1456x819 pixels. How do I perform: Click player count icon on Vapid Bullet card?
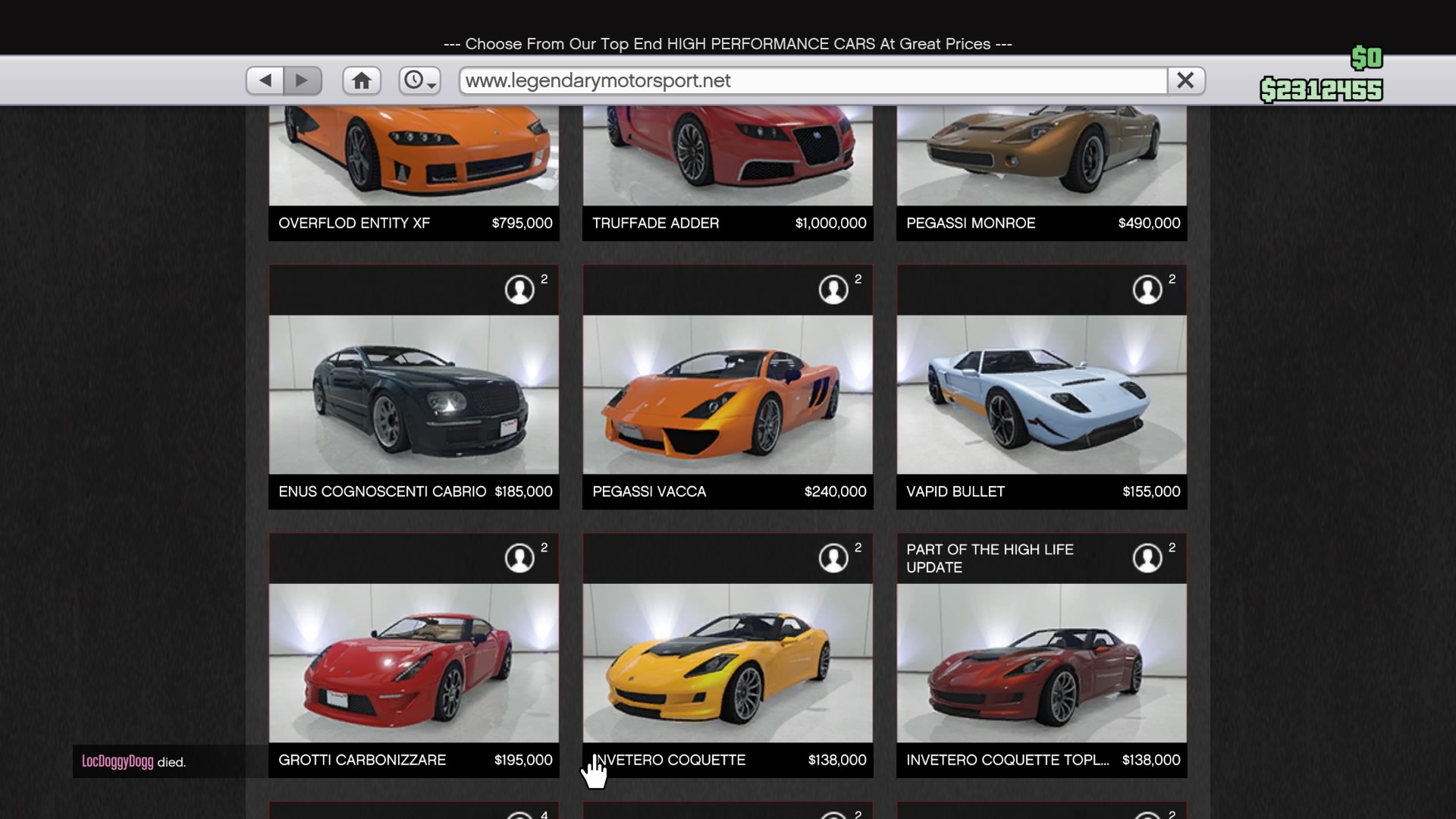pos(1147,290)
